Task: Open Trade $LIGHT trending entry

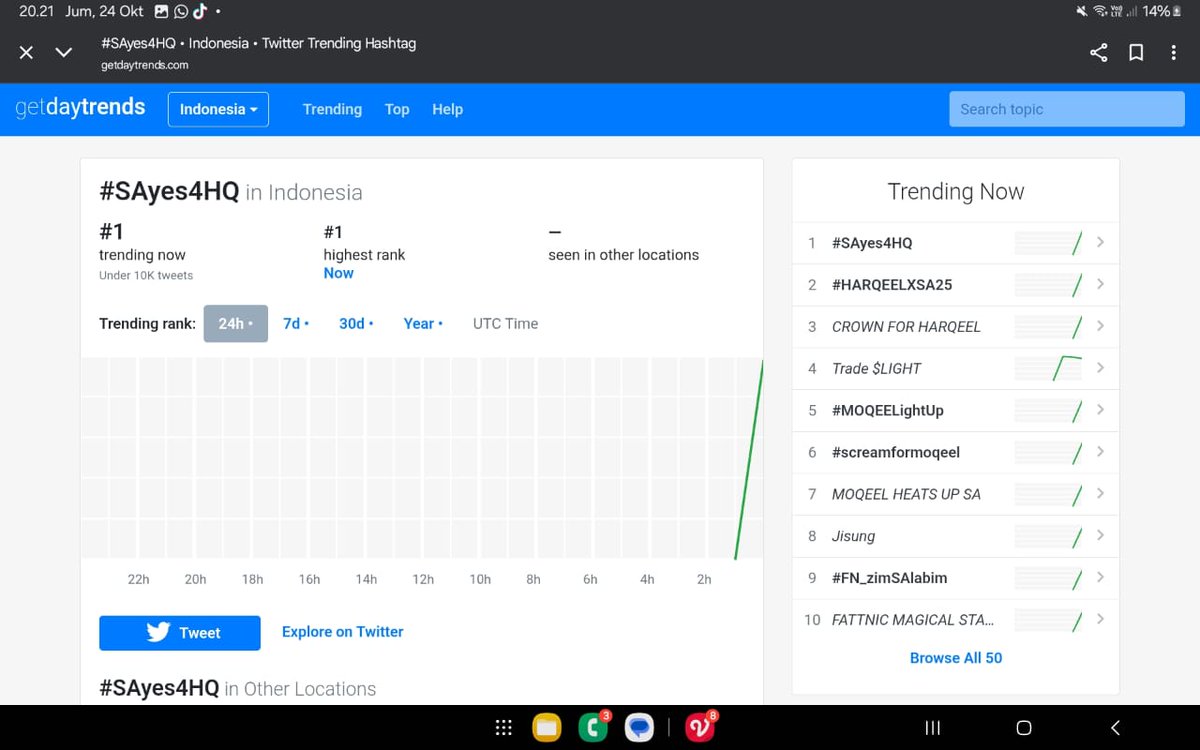Action: (876, 368)
